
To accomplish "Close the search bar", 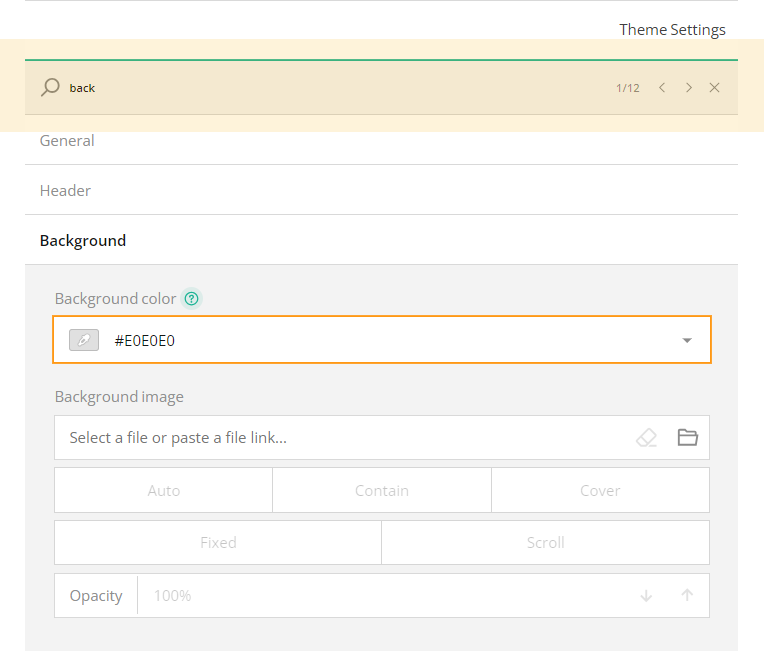I will [714, 88].
